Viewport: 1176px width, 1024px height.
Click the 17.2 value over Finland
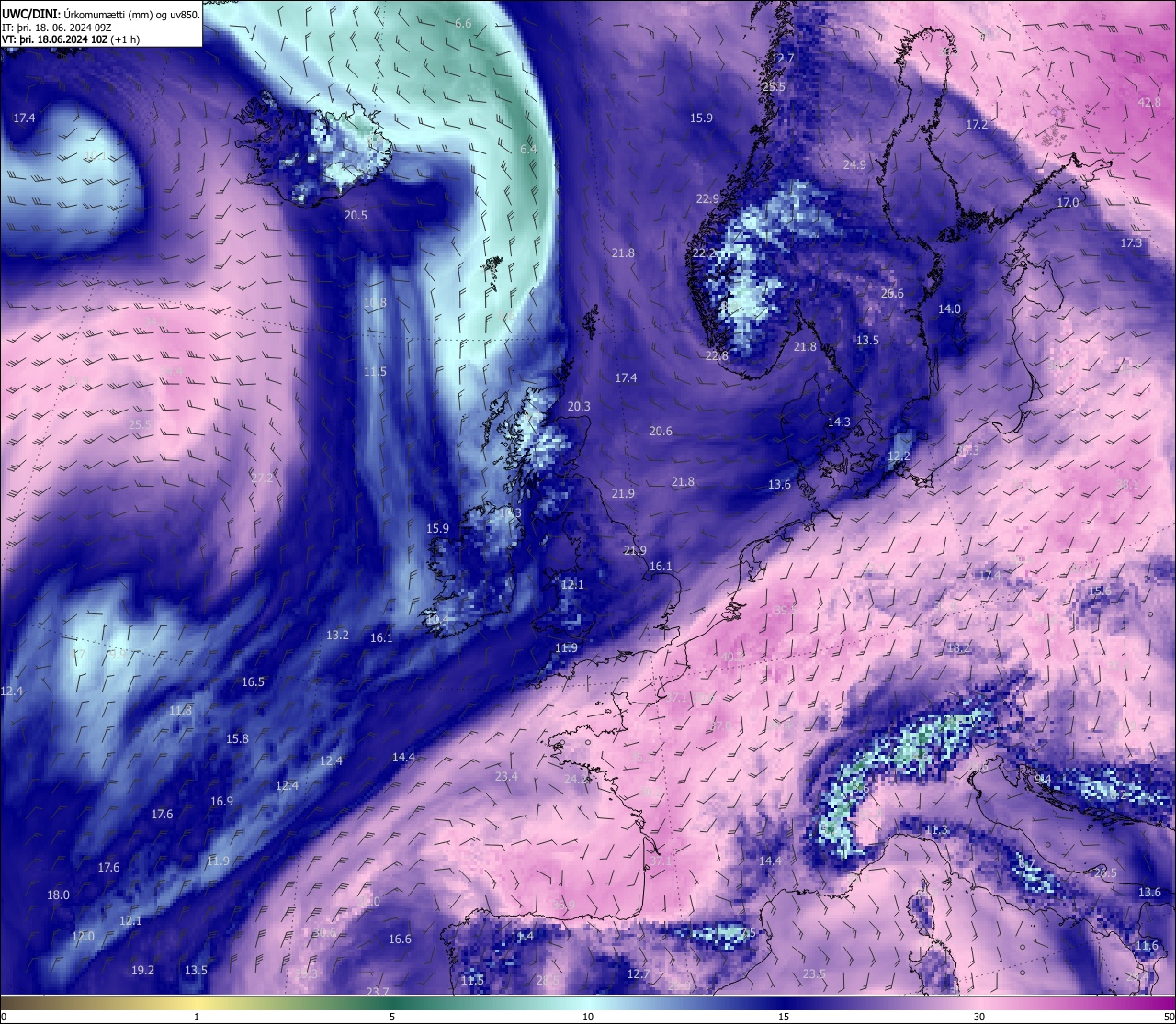(x=977, y=125)
